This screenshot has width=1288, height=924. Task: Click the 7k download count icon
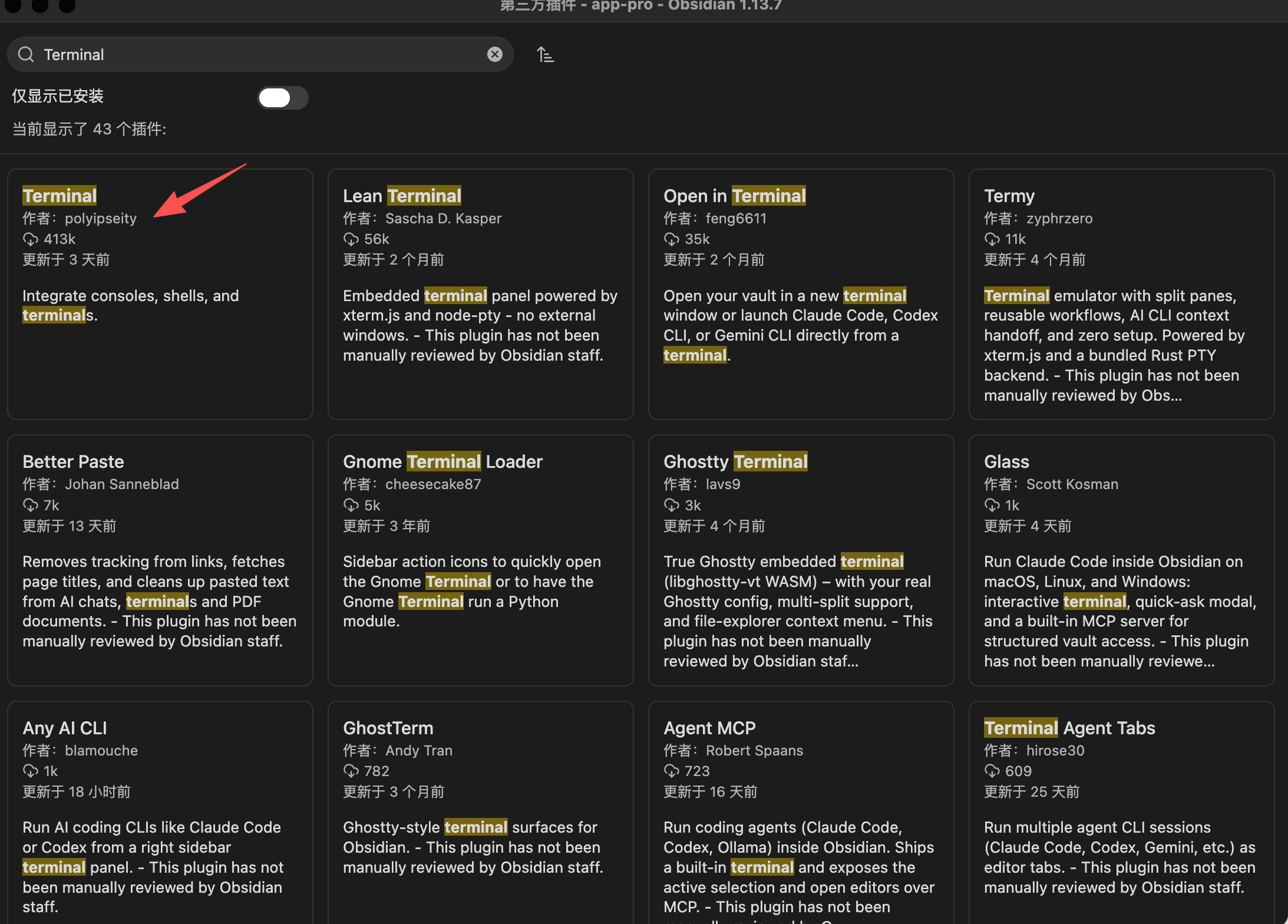click(30, 505)
